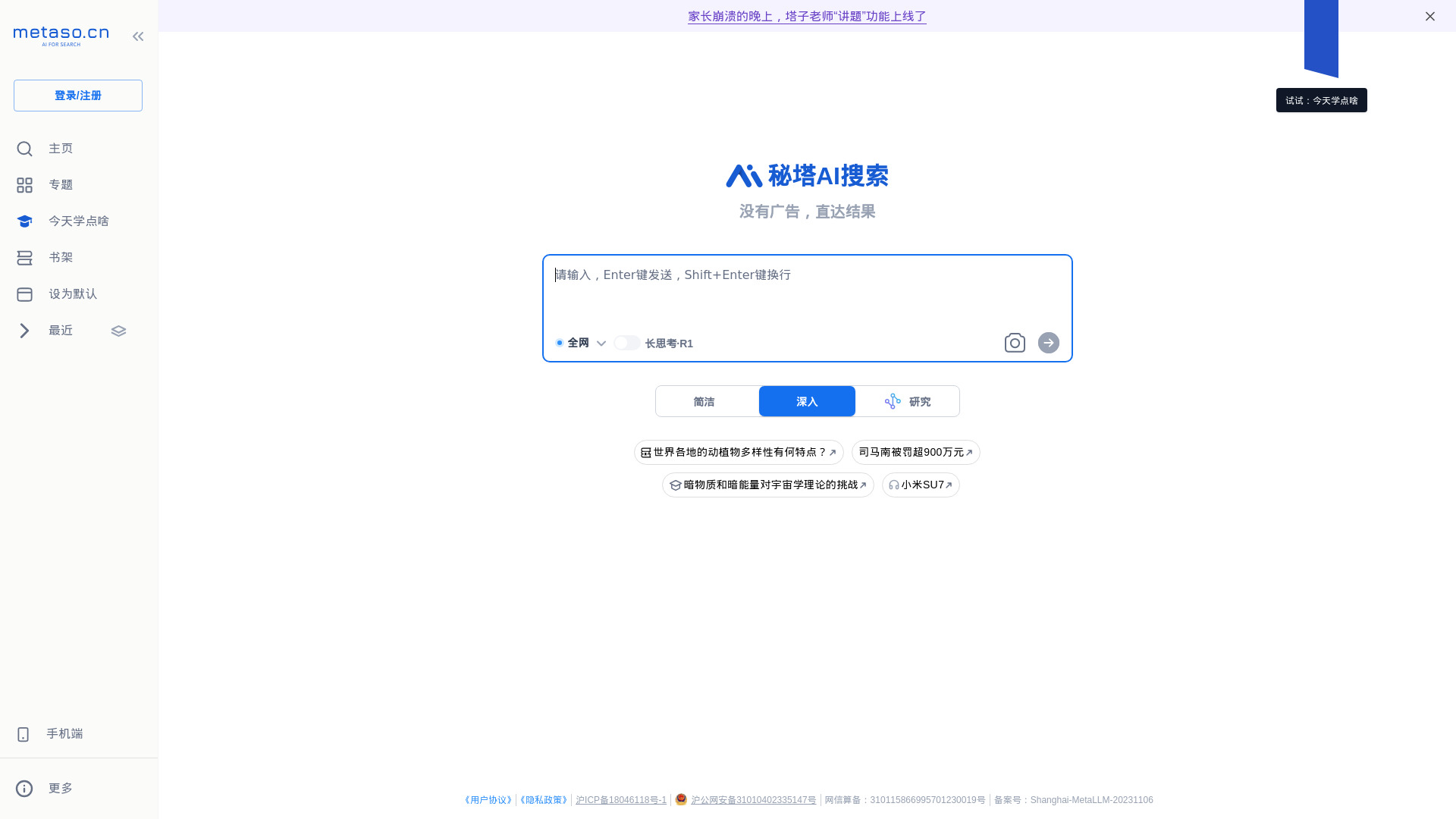Viewport: 1456px width, 819px height.
Task: Click the 设为默认 sidebar label
Action: (73, 294)
